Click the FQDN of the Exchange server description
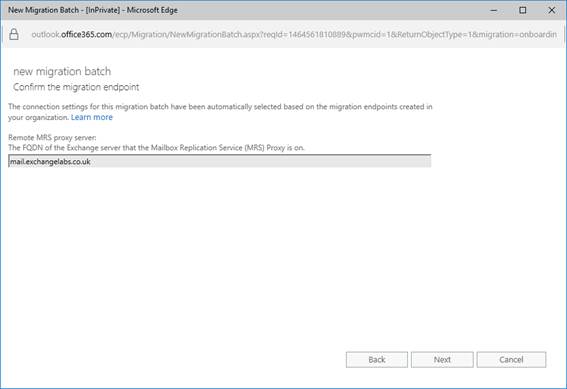This screenshot has width=567, height=389. coord(156,148)
